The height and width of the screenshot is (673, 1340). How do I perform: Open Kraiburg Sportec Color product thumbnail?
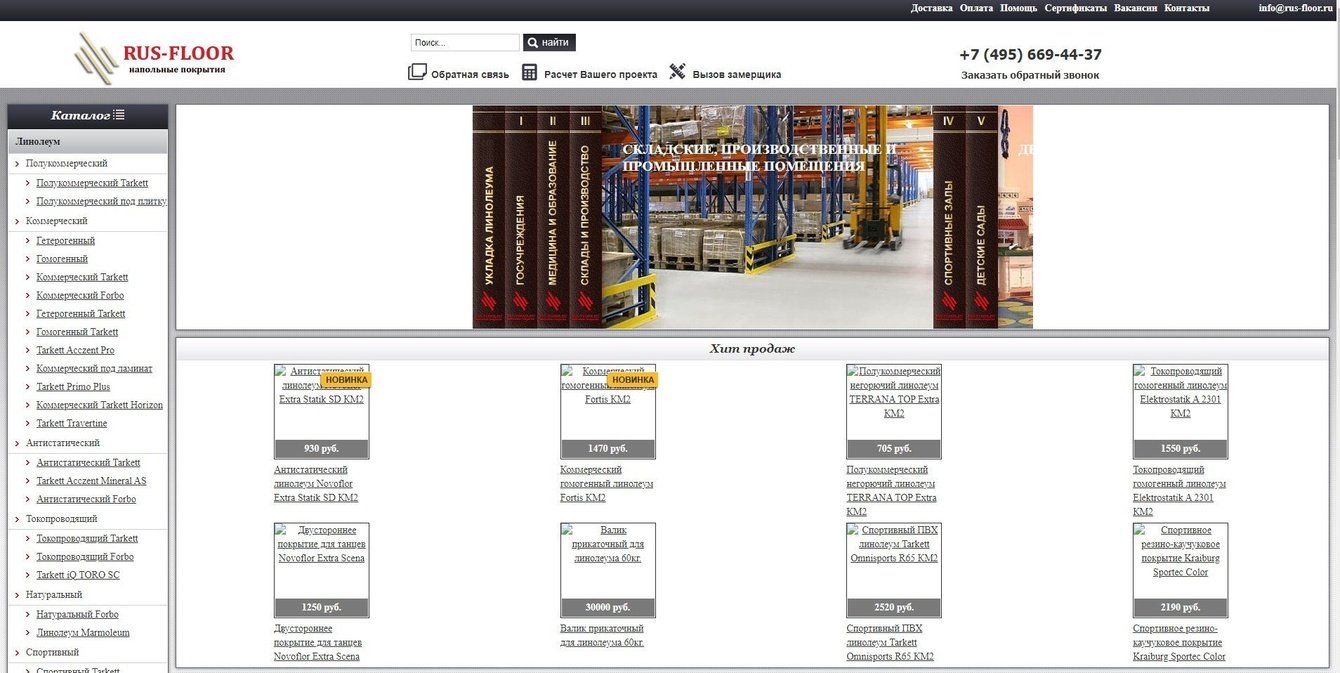(x=1180, y=570)
